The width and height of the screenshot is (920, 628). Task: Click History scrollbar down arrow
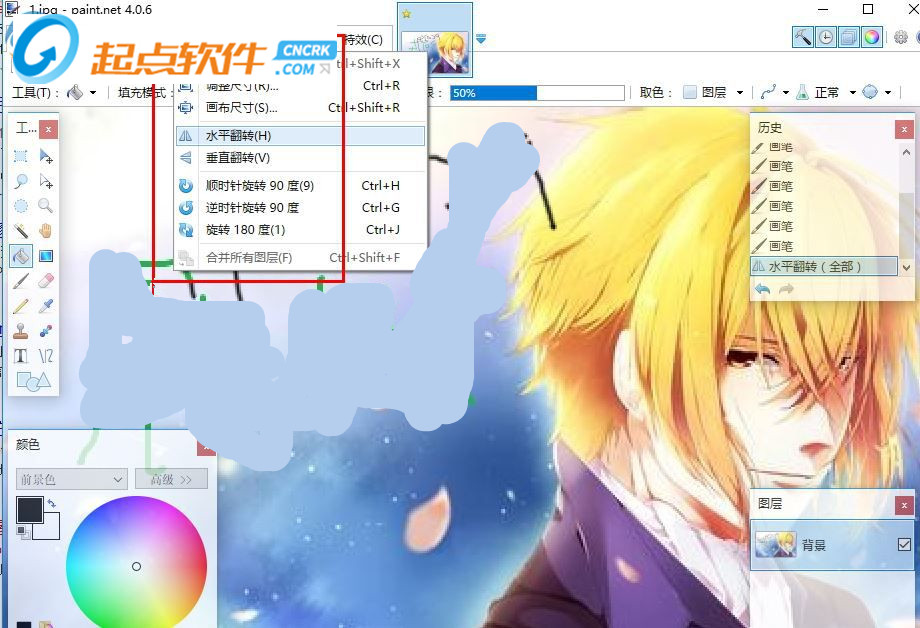coord(906,268)
